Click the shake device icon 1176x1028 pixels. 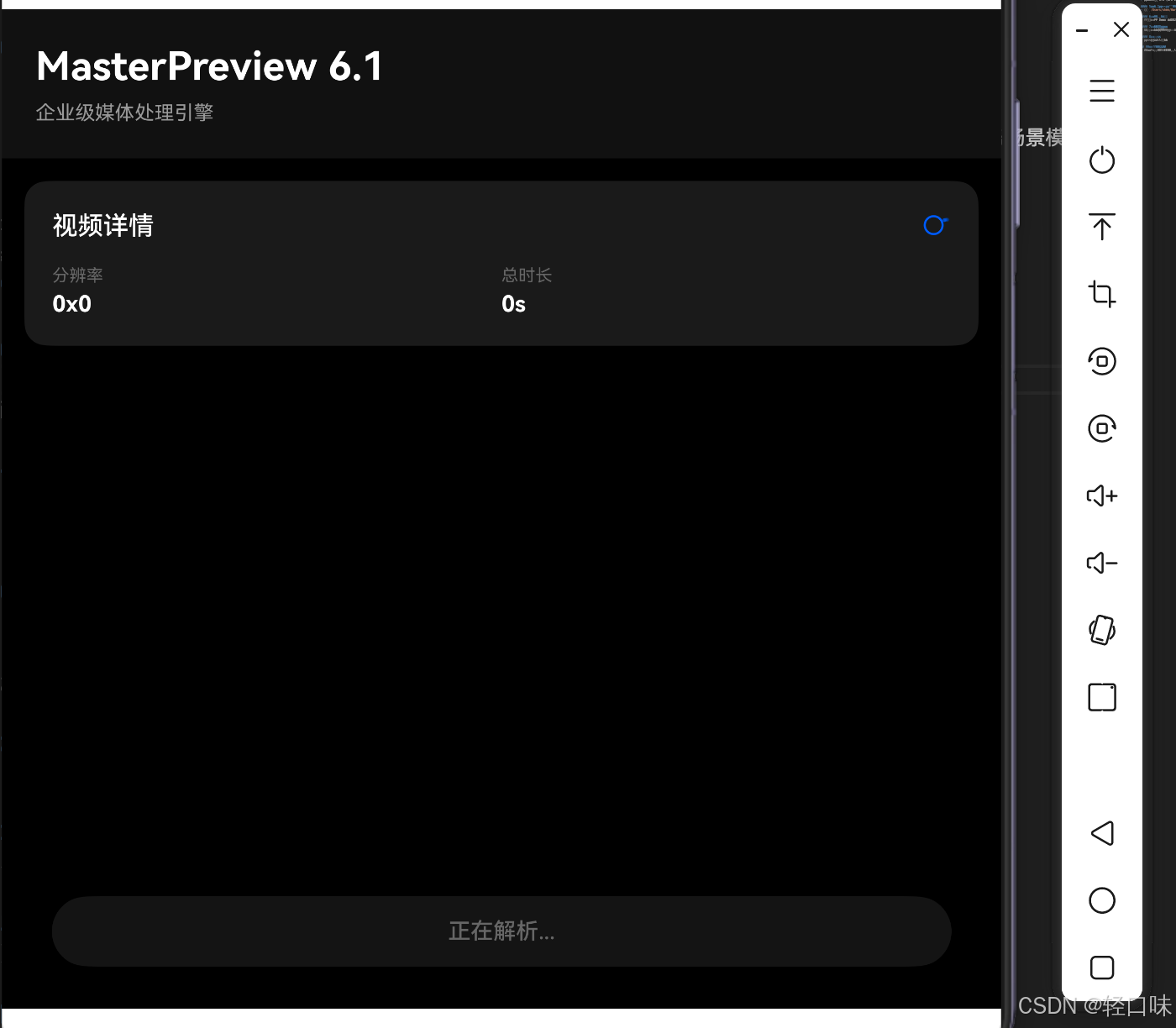click(x=1102, y=630)
